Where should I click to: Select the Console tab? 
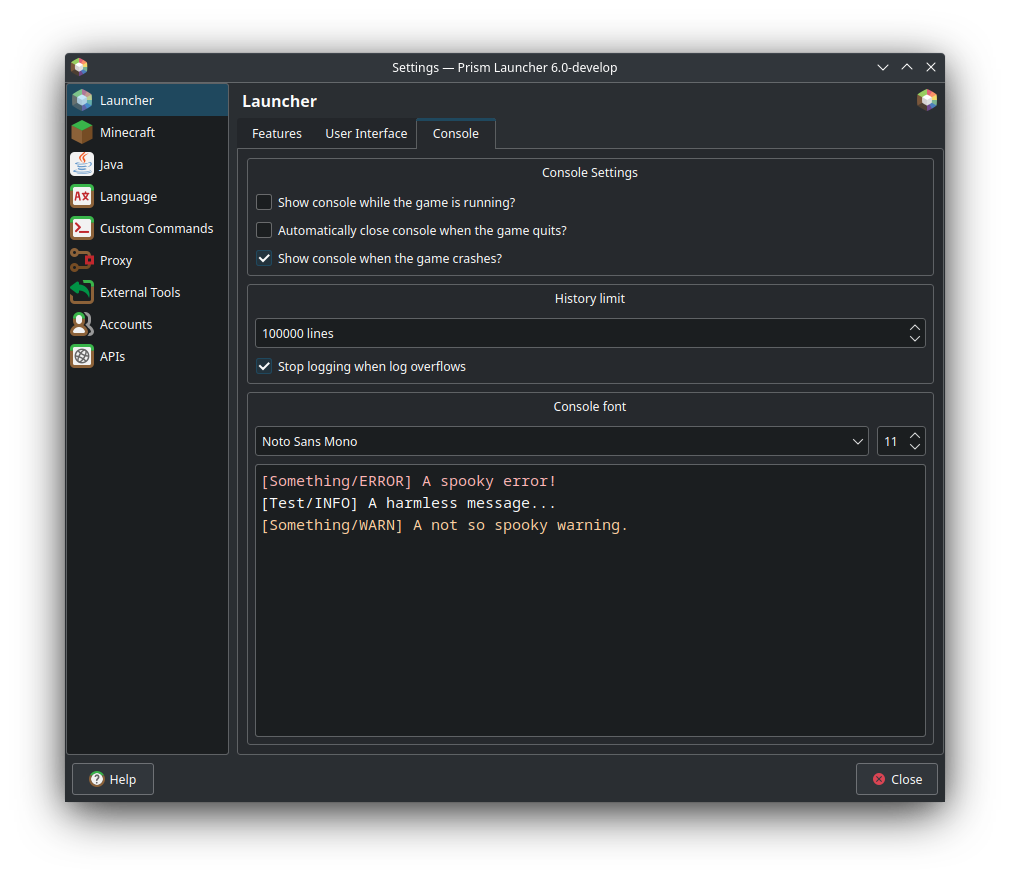click(456, 133)
